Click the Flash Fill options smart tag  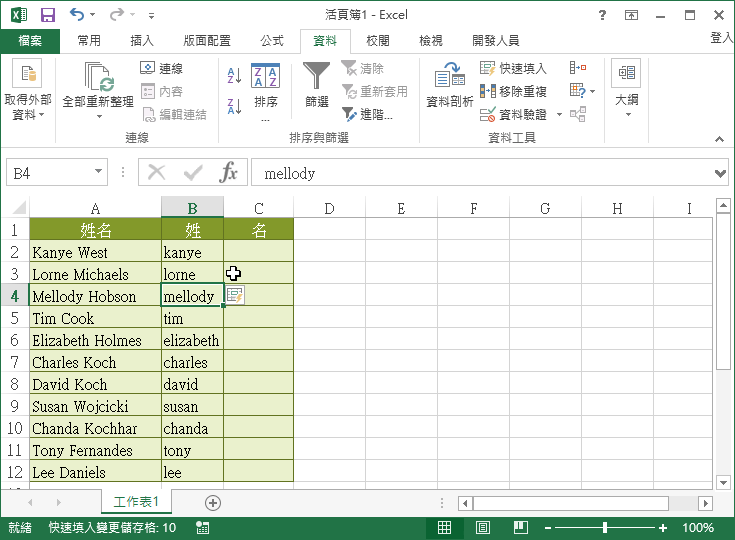(x=235, y=295)
